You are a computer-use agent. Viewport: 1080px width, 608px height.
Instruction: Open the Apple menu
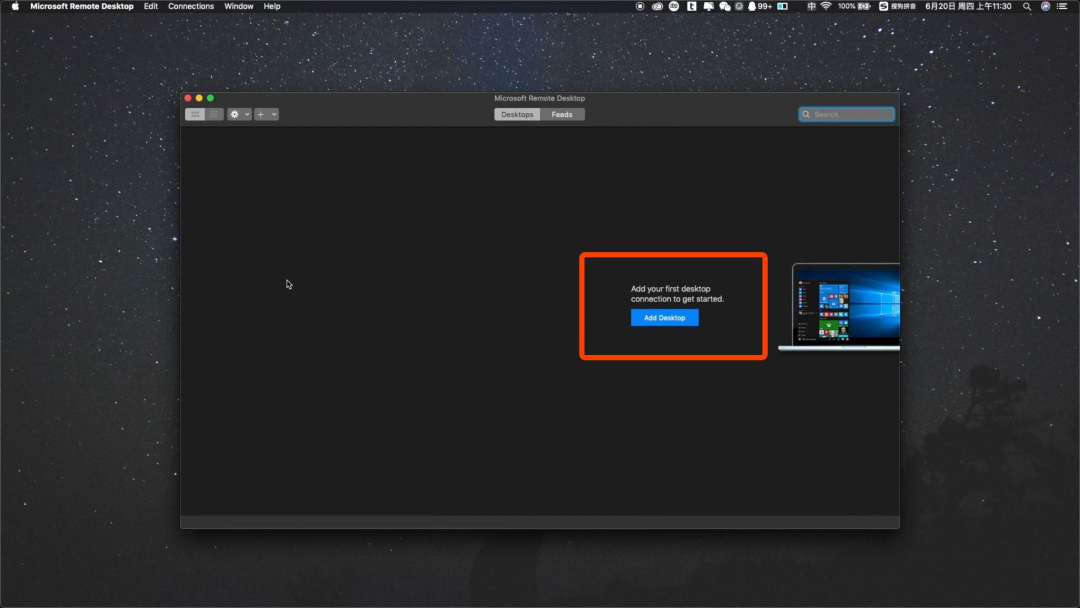pos(15,6)
